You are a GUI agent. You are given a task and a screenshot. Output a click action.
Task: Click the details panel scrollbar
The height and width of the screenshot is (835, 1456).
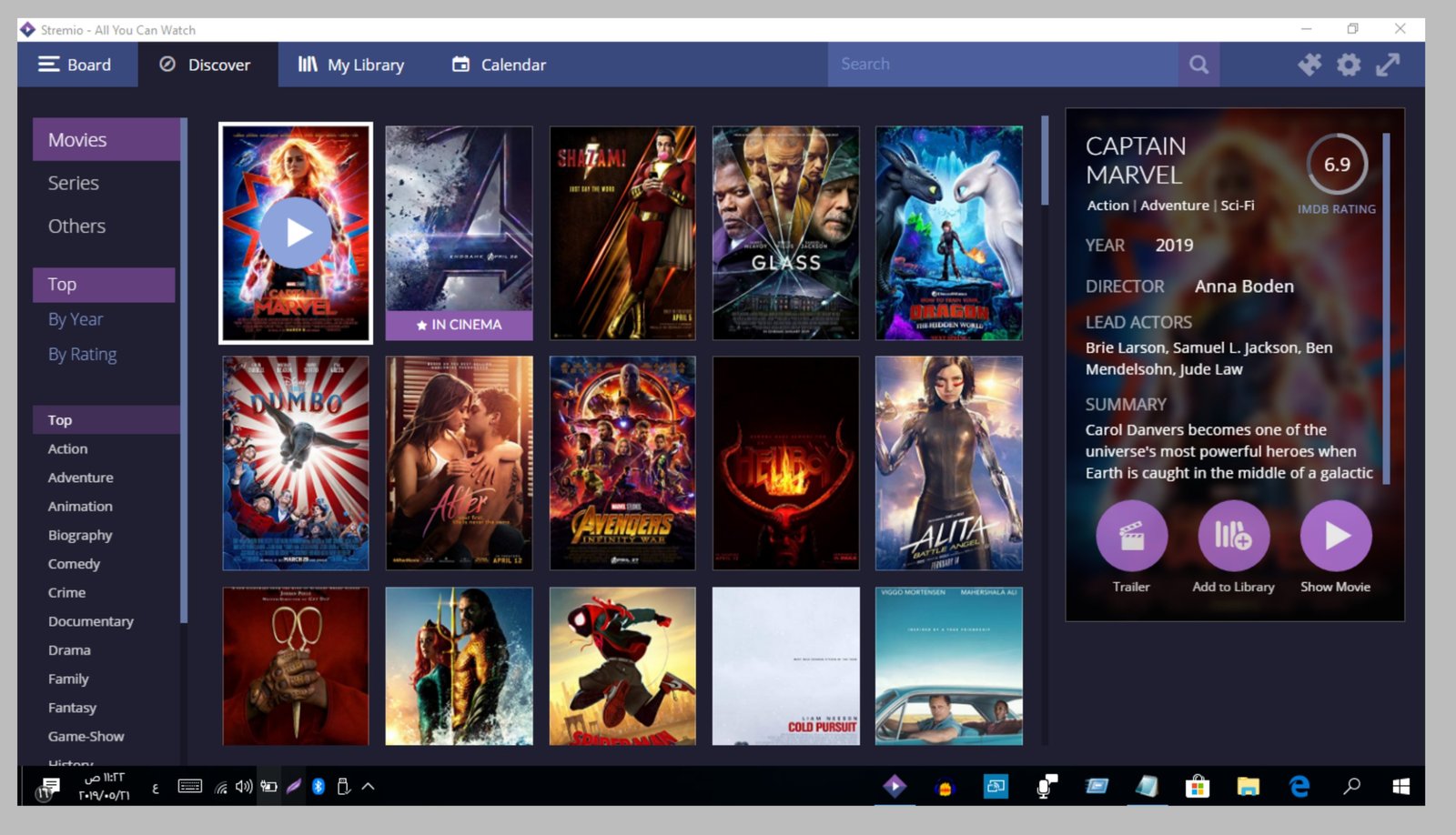point(1386,309)
